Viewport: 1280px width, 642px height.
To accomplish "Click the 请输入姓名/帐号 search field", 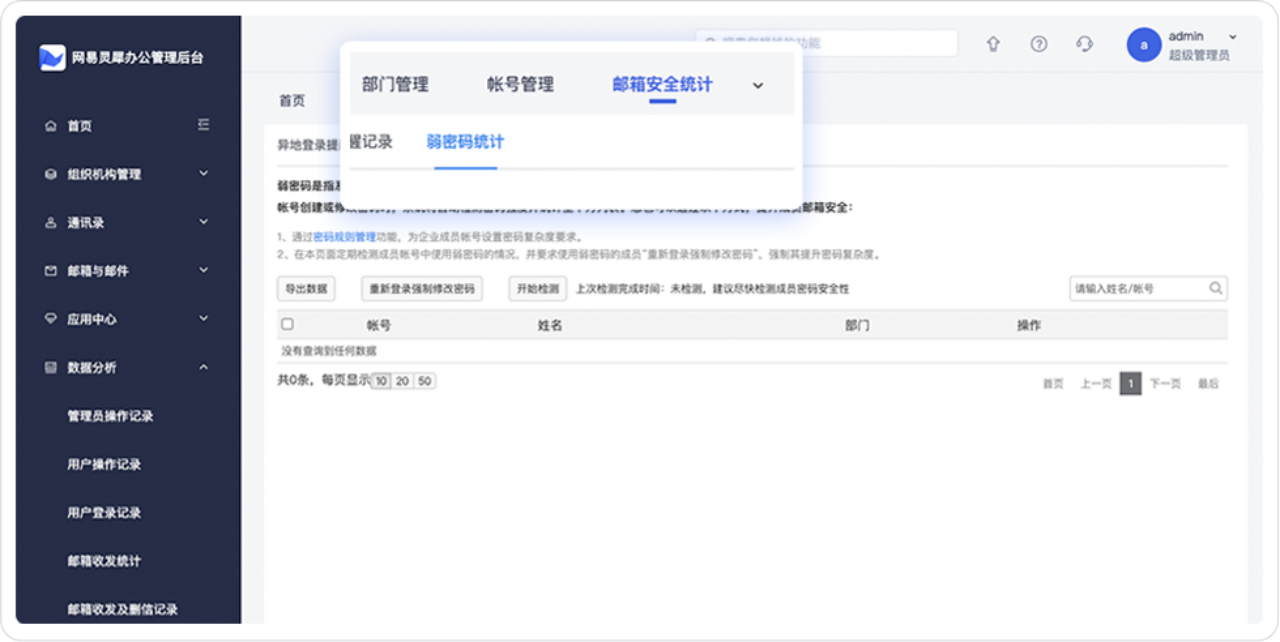I will point(1137,288).
